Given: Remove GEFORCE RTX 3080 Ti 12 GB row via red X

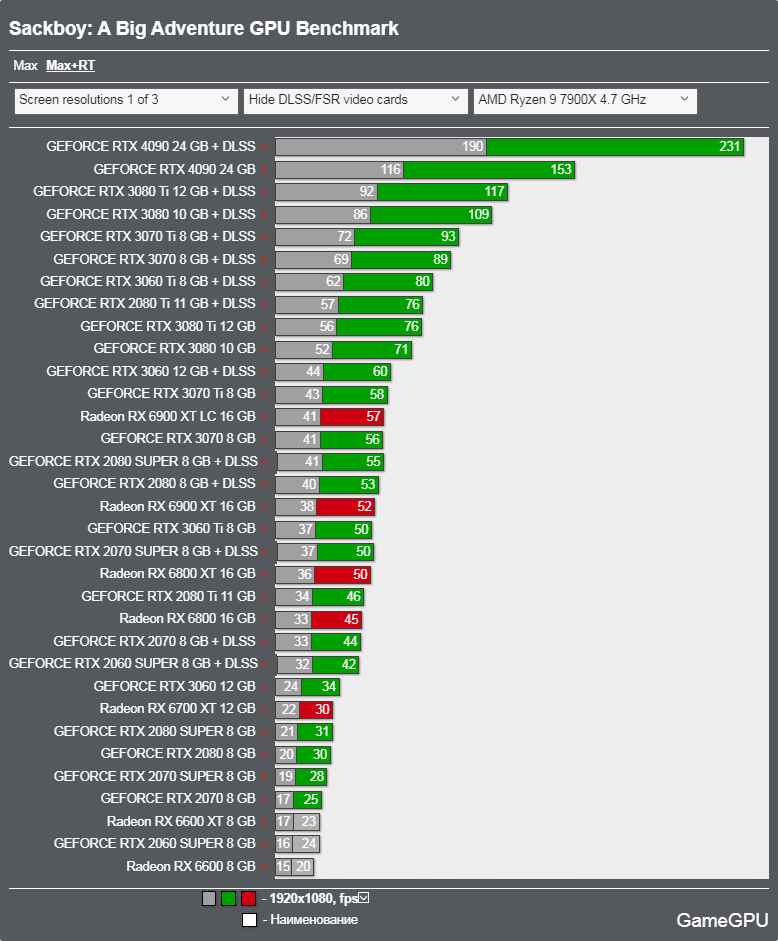Looking at the screenshot, I should 263,327.
